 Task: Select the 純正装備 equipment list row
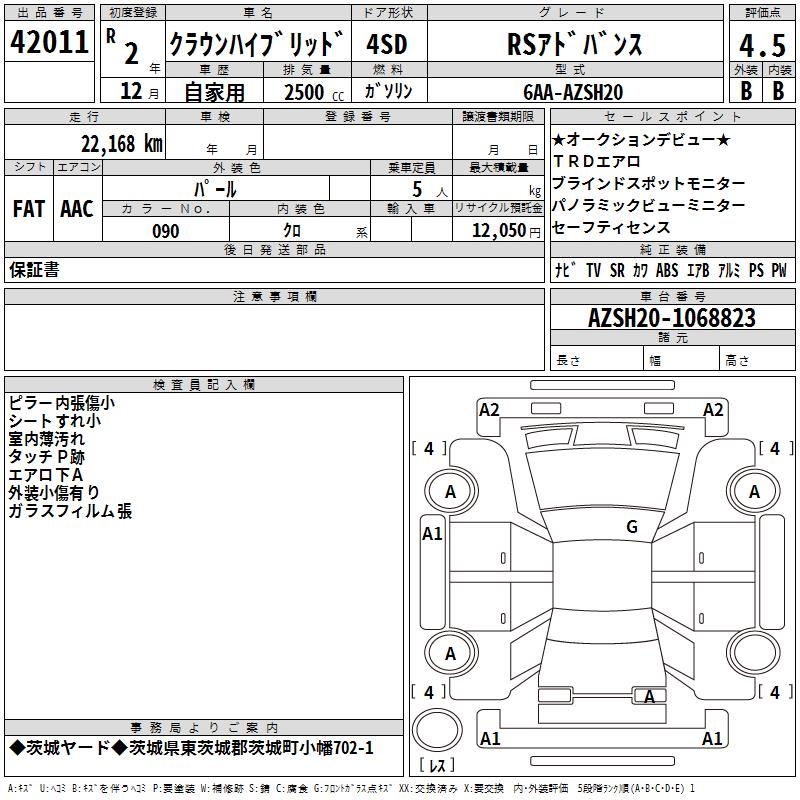(x=672, y=270)
